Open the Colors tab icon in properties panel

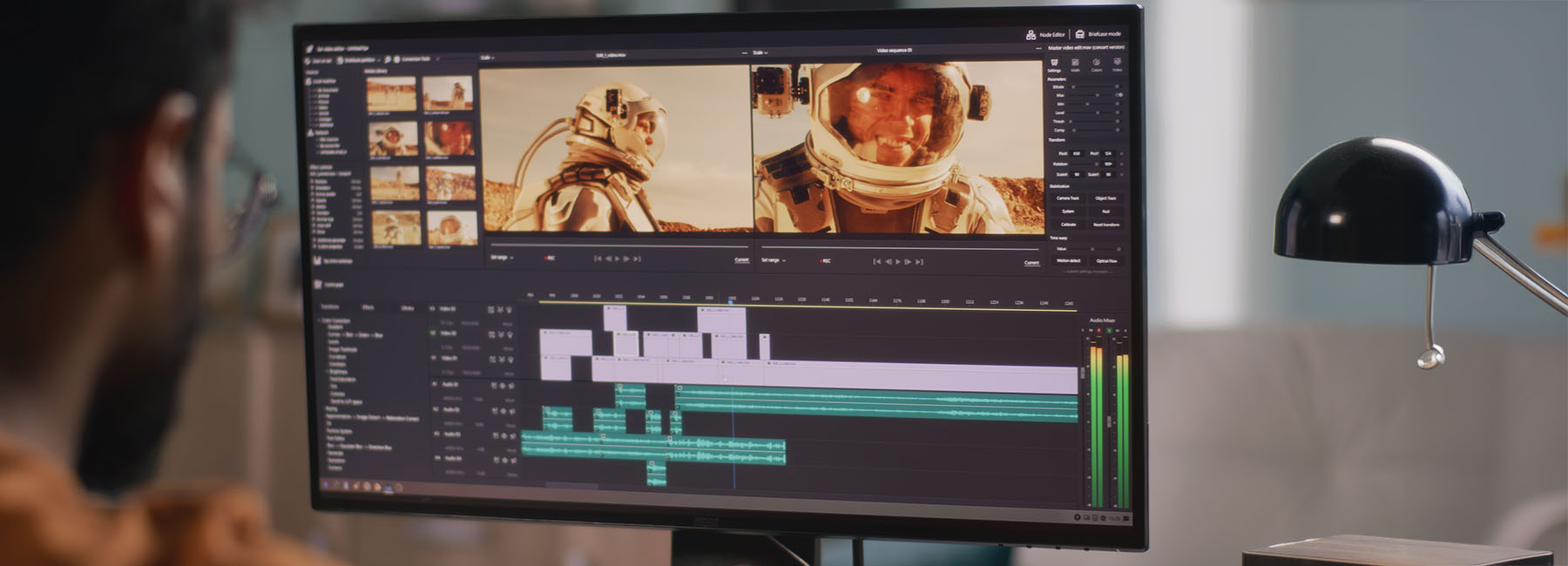(x=1096, y=63)
